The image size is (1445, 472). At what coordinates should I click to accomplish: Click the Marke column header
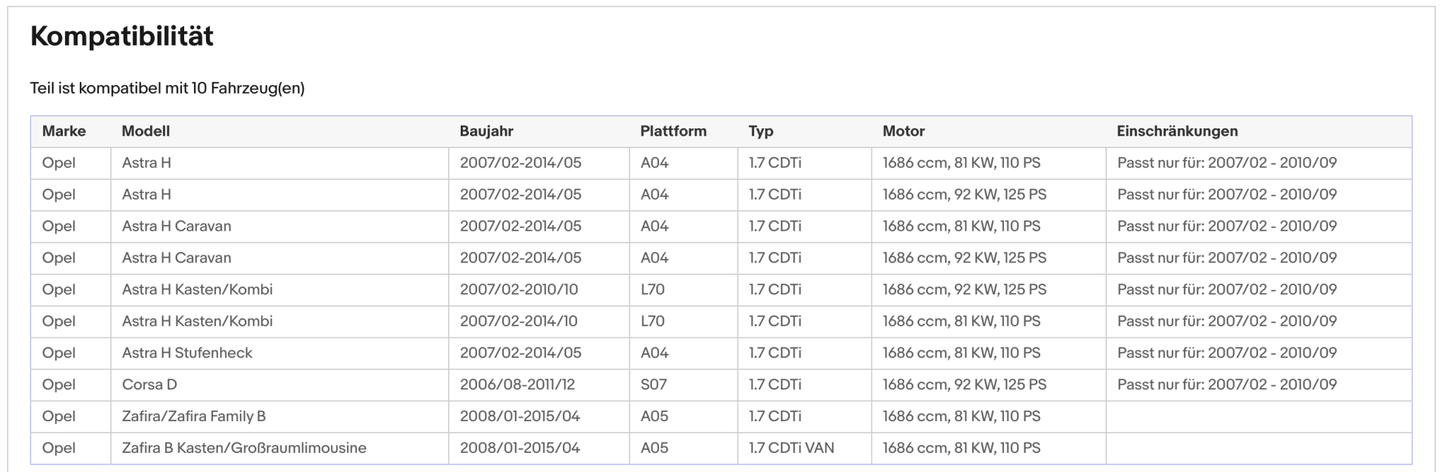point(64,131)
